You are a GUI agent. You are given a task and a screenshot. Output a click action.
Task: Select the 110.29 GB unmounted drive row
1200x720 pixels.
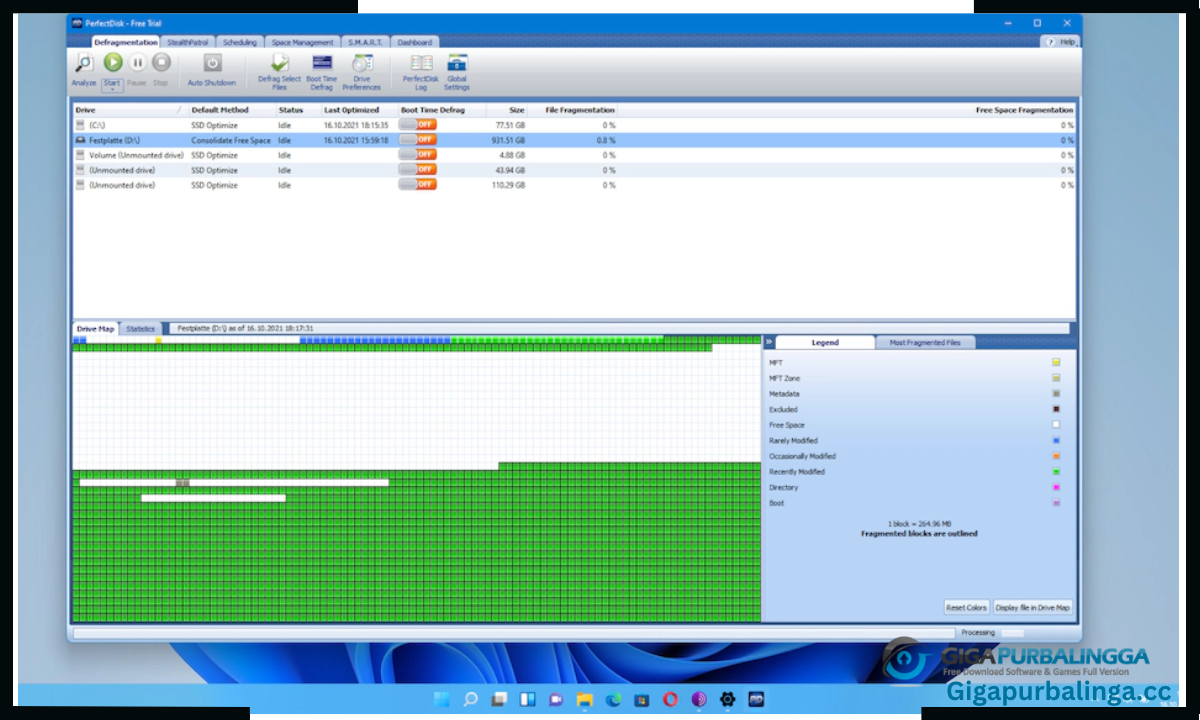[574, 185]
